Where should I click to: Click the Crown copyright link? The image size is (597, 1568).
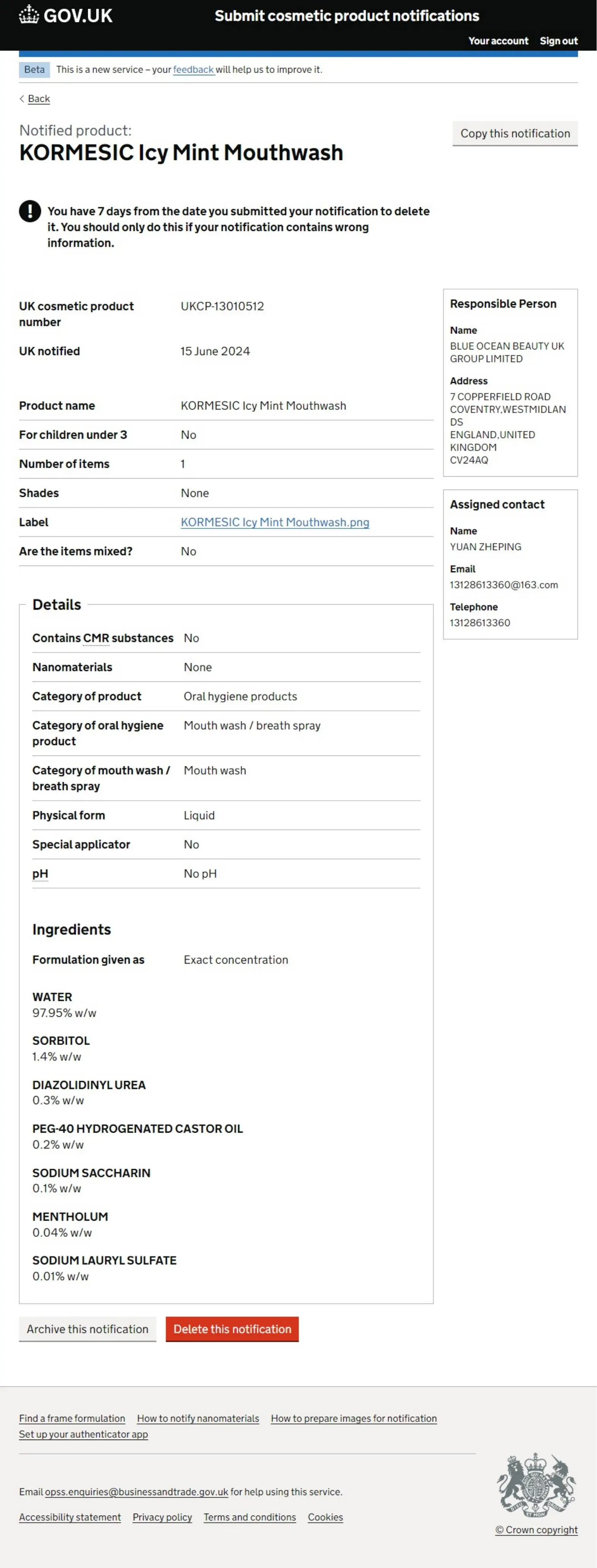tap(536, 1530)
